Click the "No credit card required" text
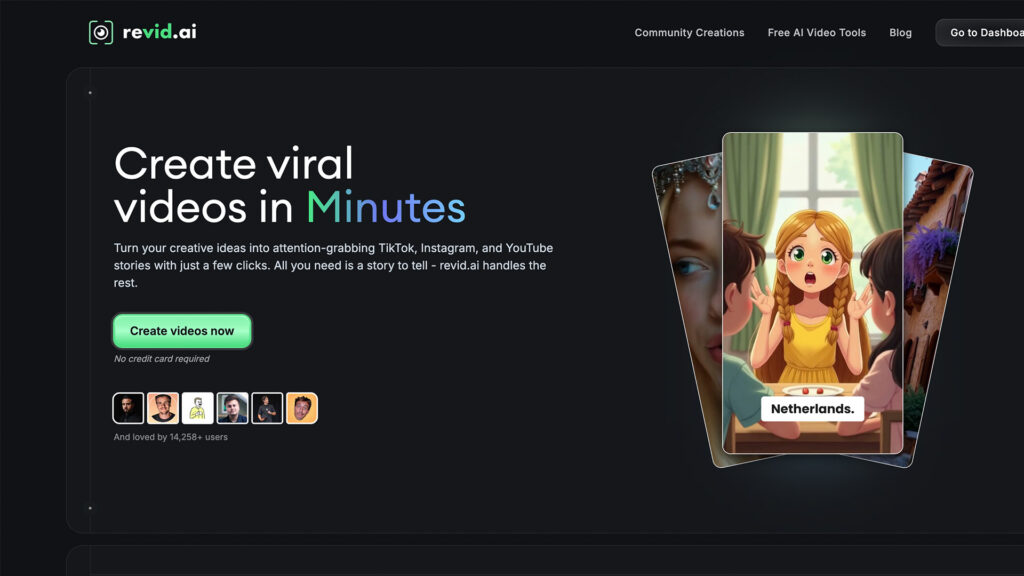The image size is (1024, 576). click(161, 359)
